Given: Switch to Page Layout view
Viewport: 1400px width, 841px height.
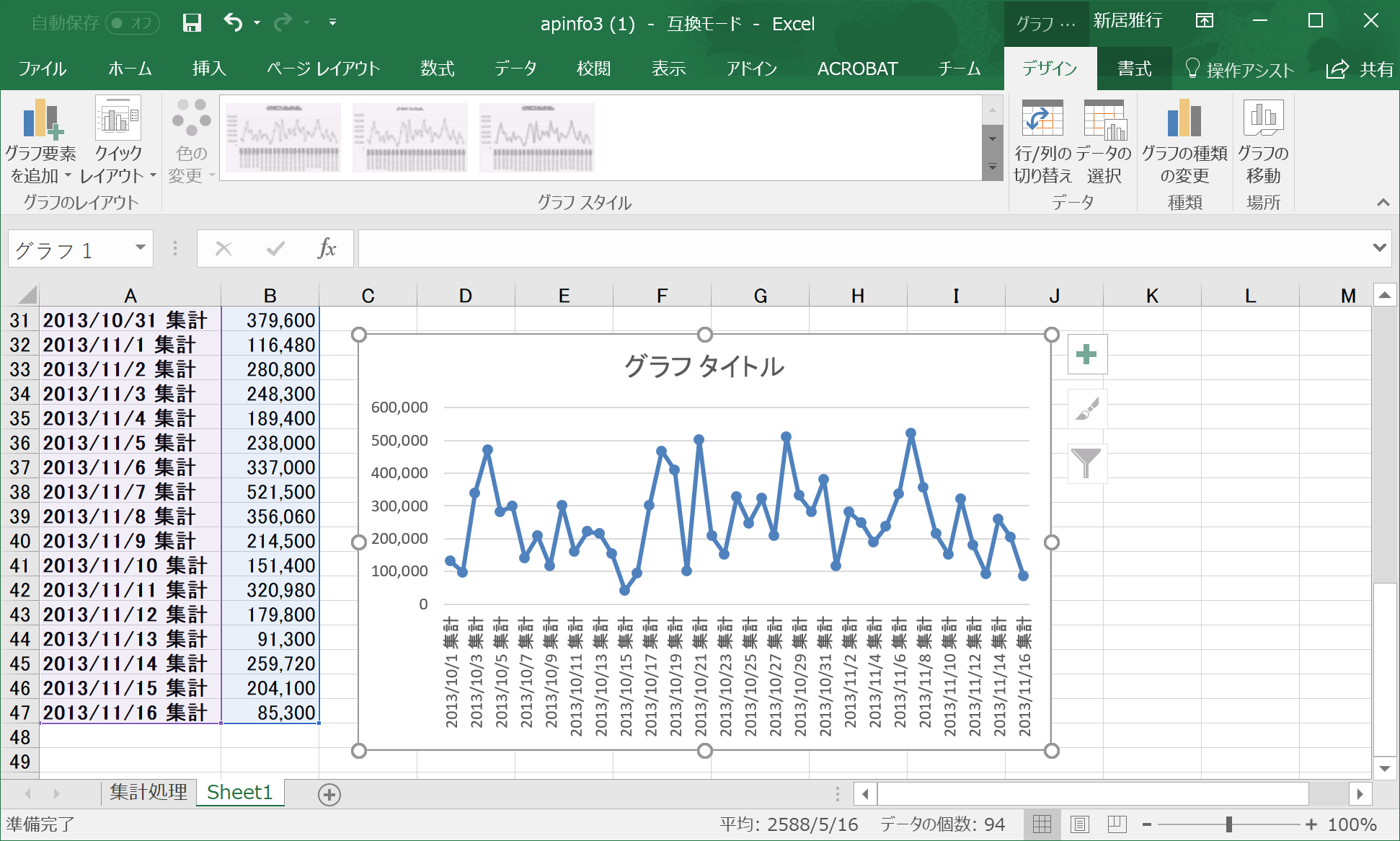Looking at the screenshot, I should click(1079, 824).
